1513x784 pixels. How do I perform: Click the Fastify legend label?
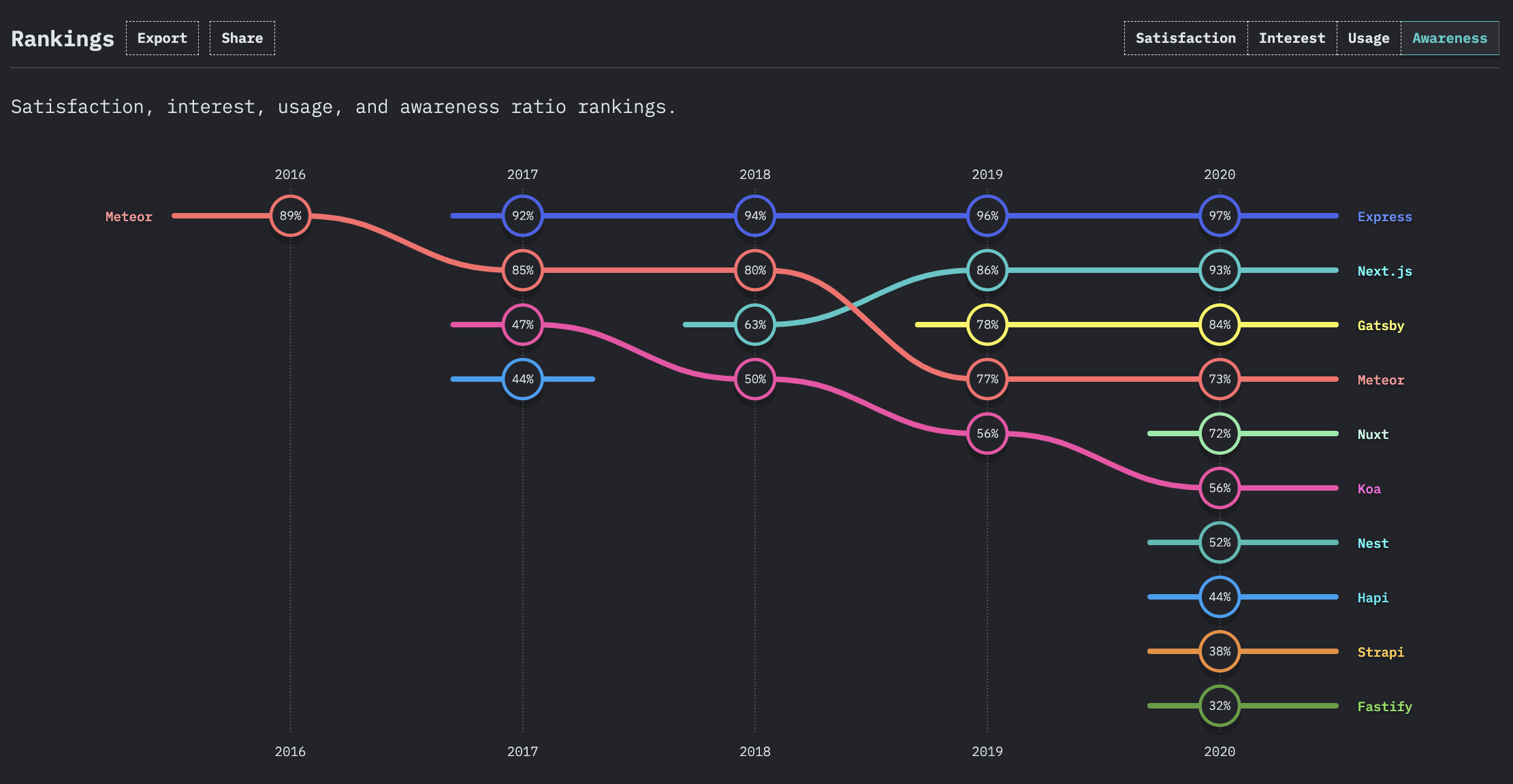pos(1384,706)
